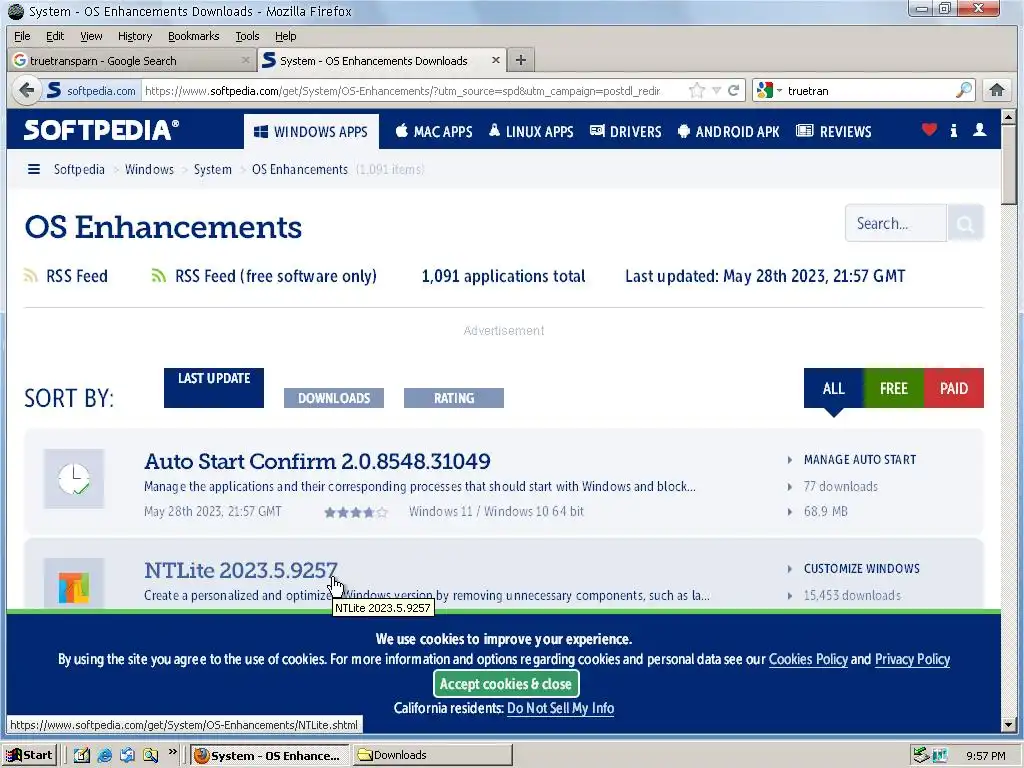Click Internet Explorer quick launch icon
The image size is (1024, 768).
104,755
